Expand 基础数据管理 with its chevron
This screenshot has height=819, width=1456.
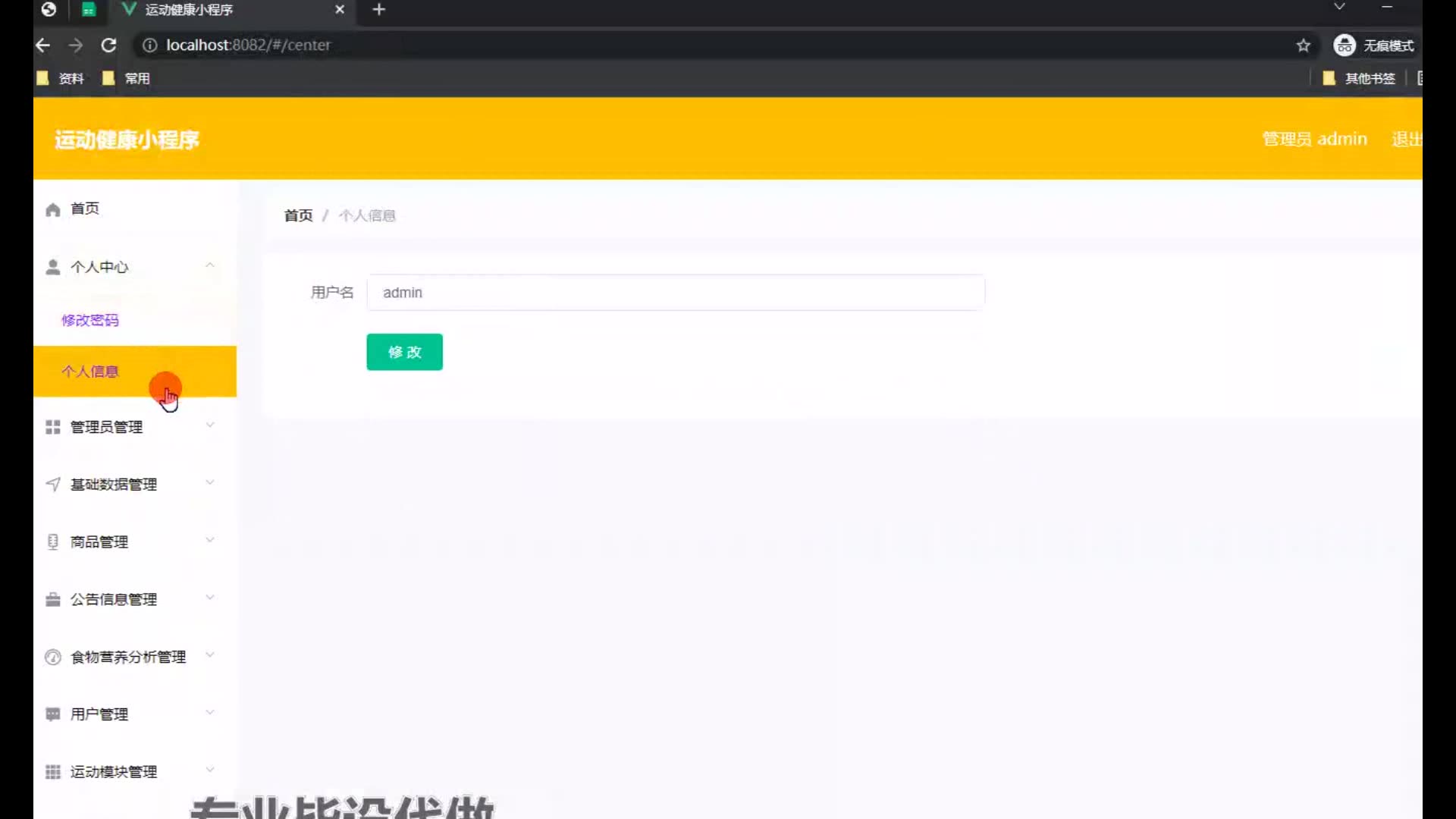tap(210, 483)
